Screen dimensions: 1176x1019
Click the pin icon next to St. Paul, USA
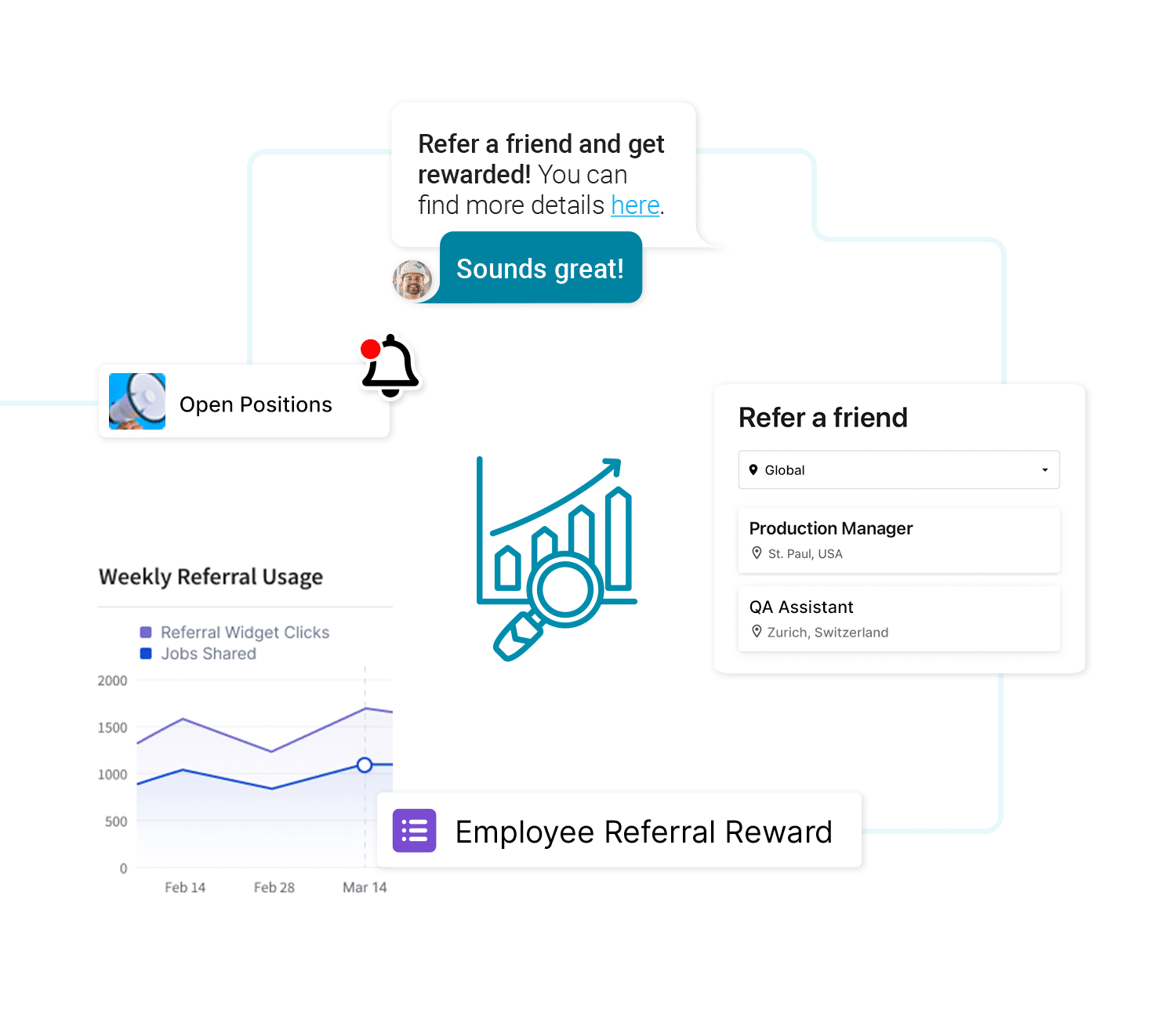pyautogui.click(x=757, y=553)
